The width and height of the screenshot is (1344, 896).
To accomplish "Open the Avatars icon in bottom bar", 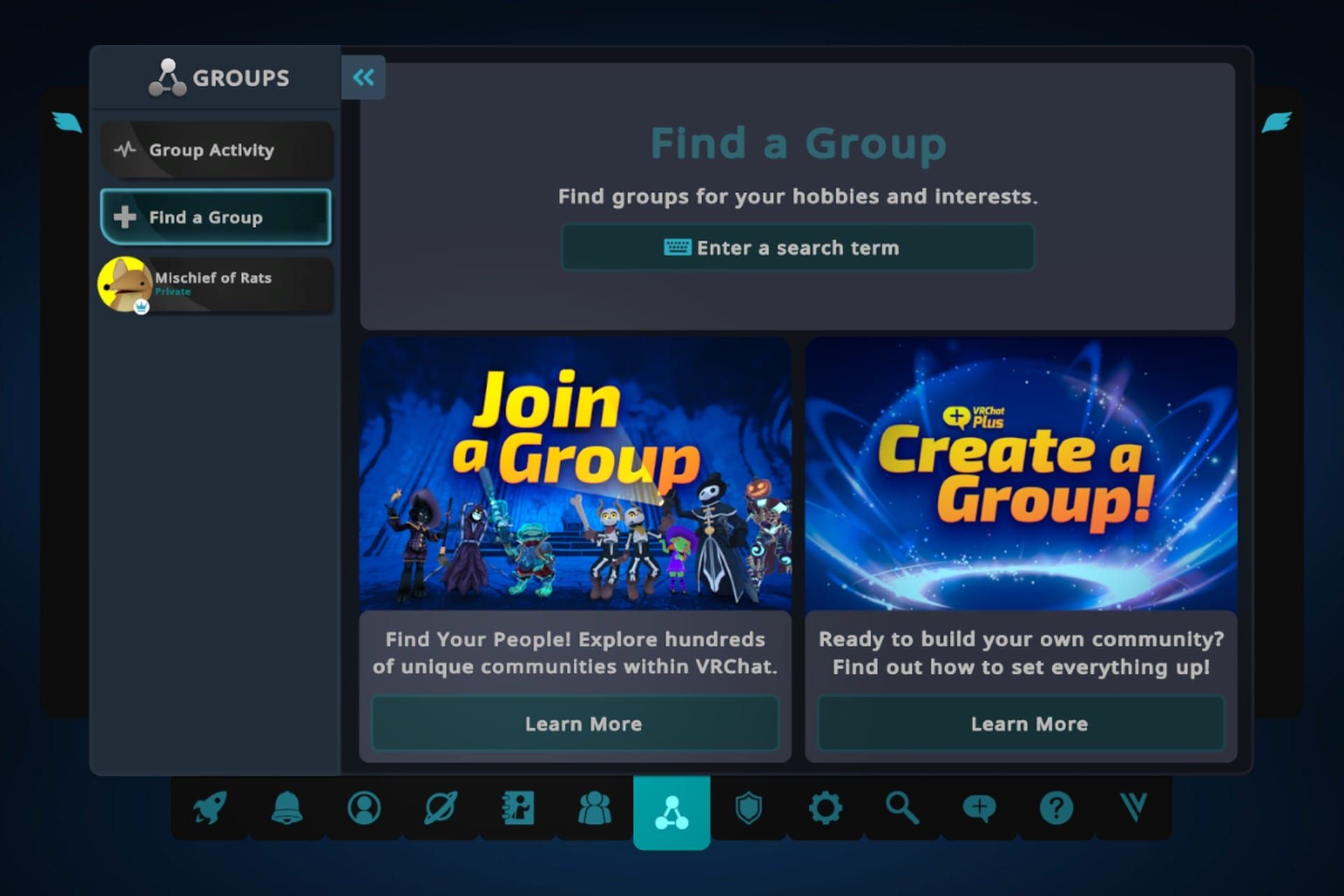I will pos(518,808).
